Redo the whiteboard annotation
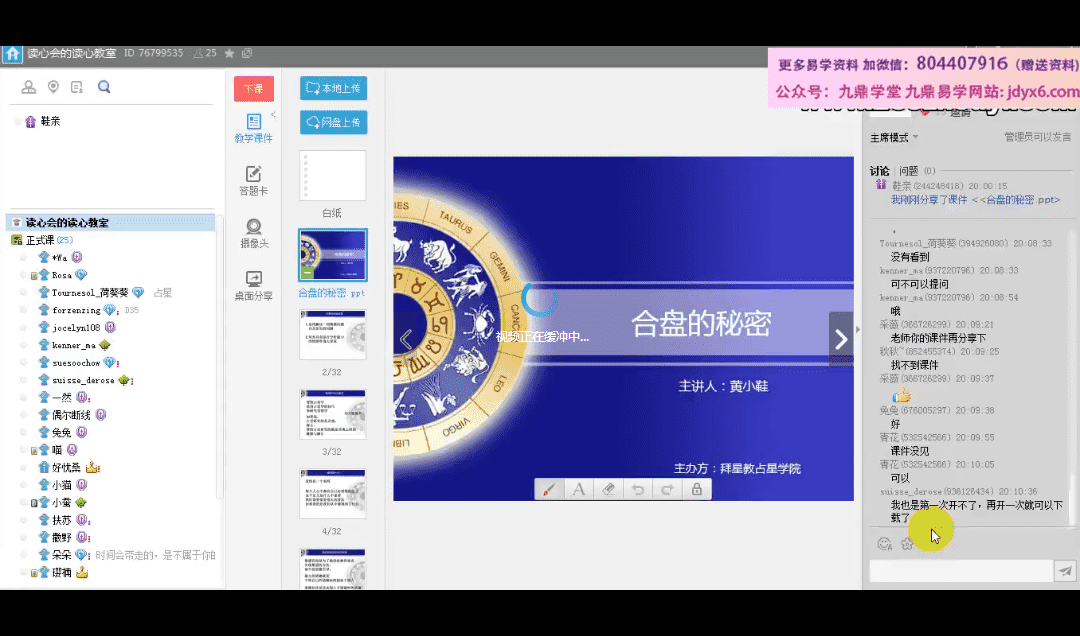Image resolution: width=1080 pixels, height=636 pixels. click(x=666, y=489)
